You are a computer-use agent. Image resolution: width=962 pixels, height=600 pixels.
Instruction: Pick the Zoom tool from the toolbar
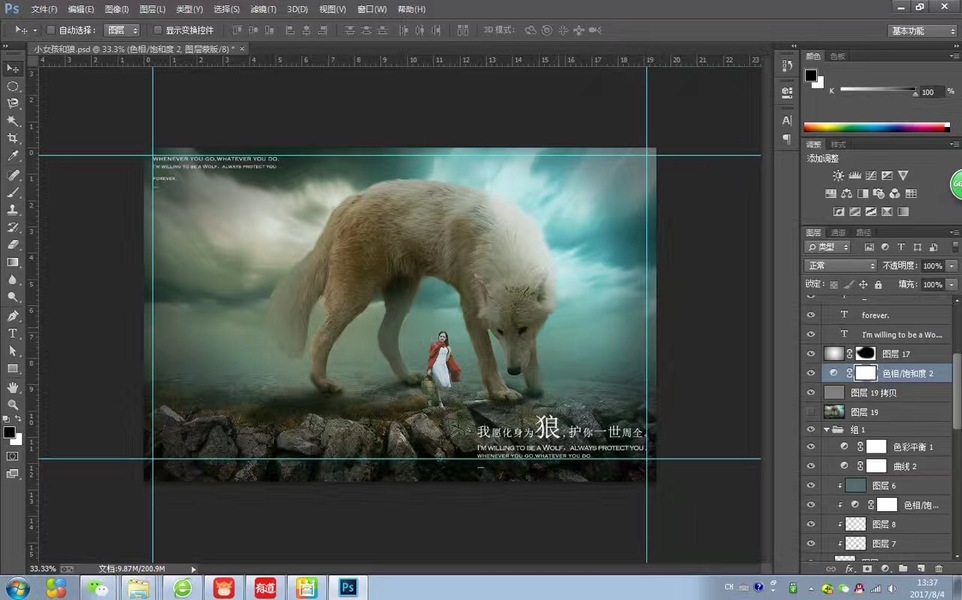click(13, 404)
